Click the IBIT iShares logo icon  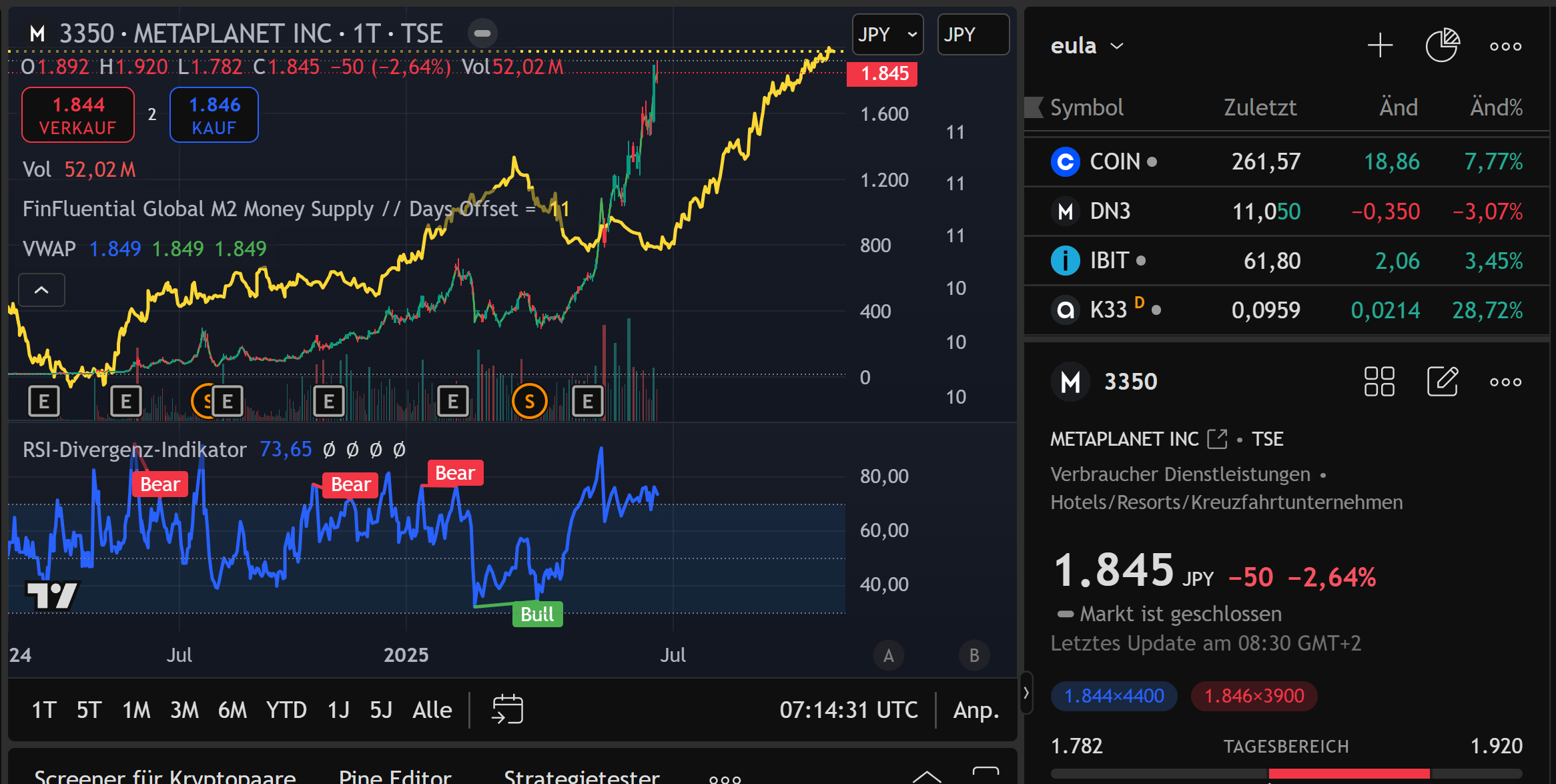[x=1065, y=261]
